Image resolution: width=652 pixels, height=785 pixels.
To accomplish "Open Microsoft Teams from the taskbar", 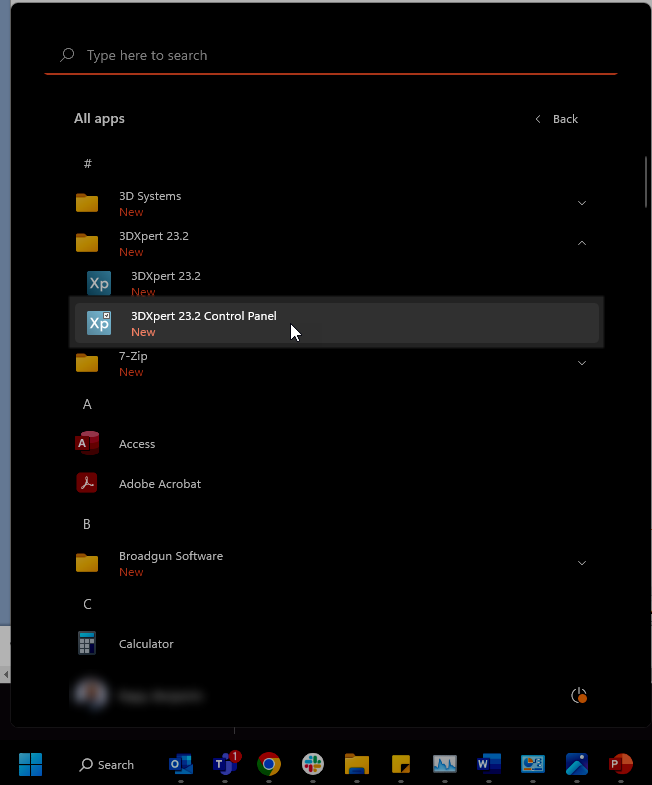I will [225, 765].
